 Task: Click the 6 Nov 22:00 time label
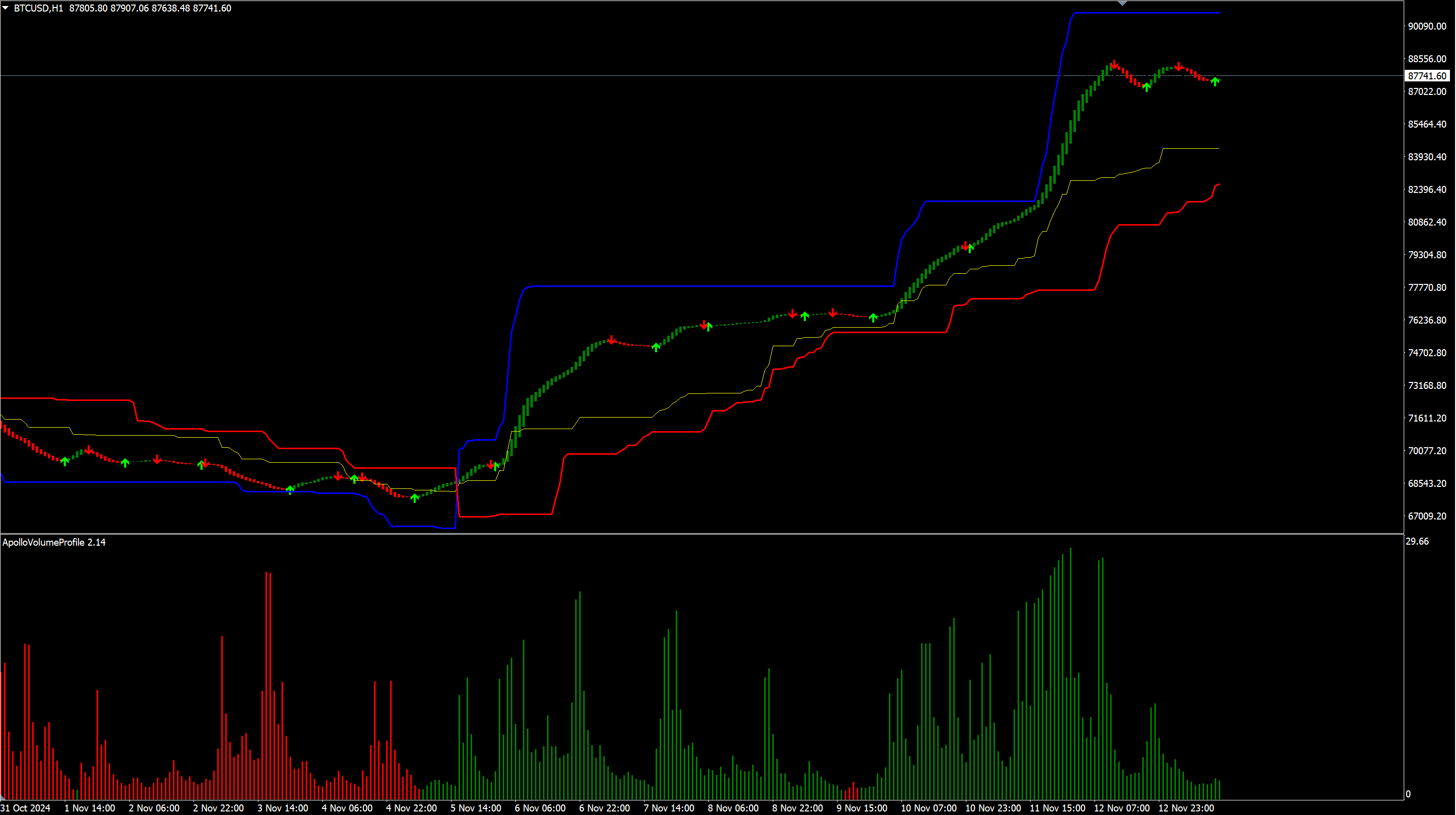tap(604, 808)
